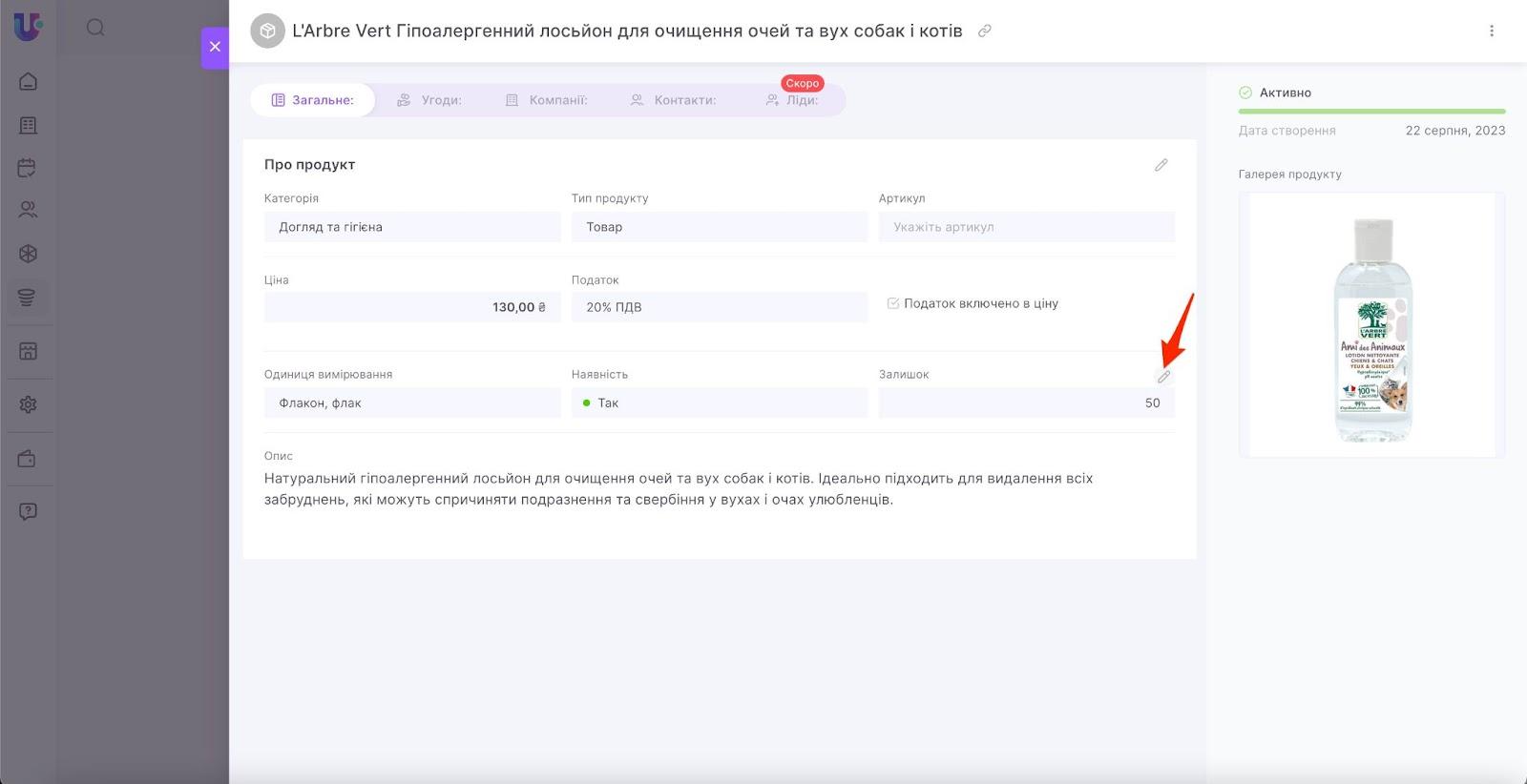Screen dimensions: 1527x784
Task: Click the product description text
Action: coord(679,488)
